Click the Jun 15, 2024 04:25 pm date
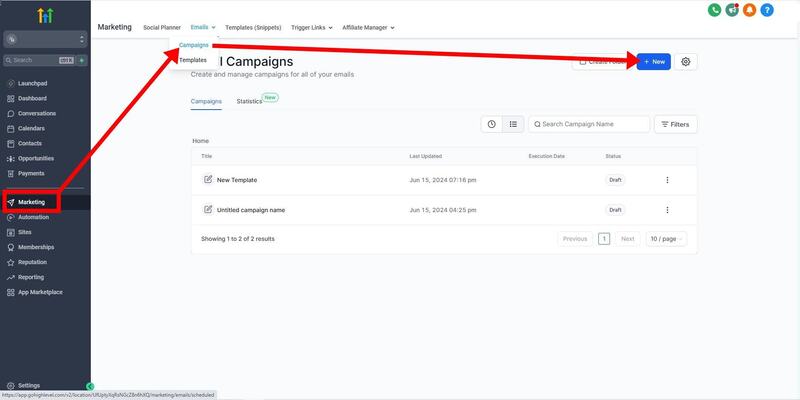The image size is (800, 400). click(x=443, y=210)
